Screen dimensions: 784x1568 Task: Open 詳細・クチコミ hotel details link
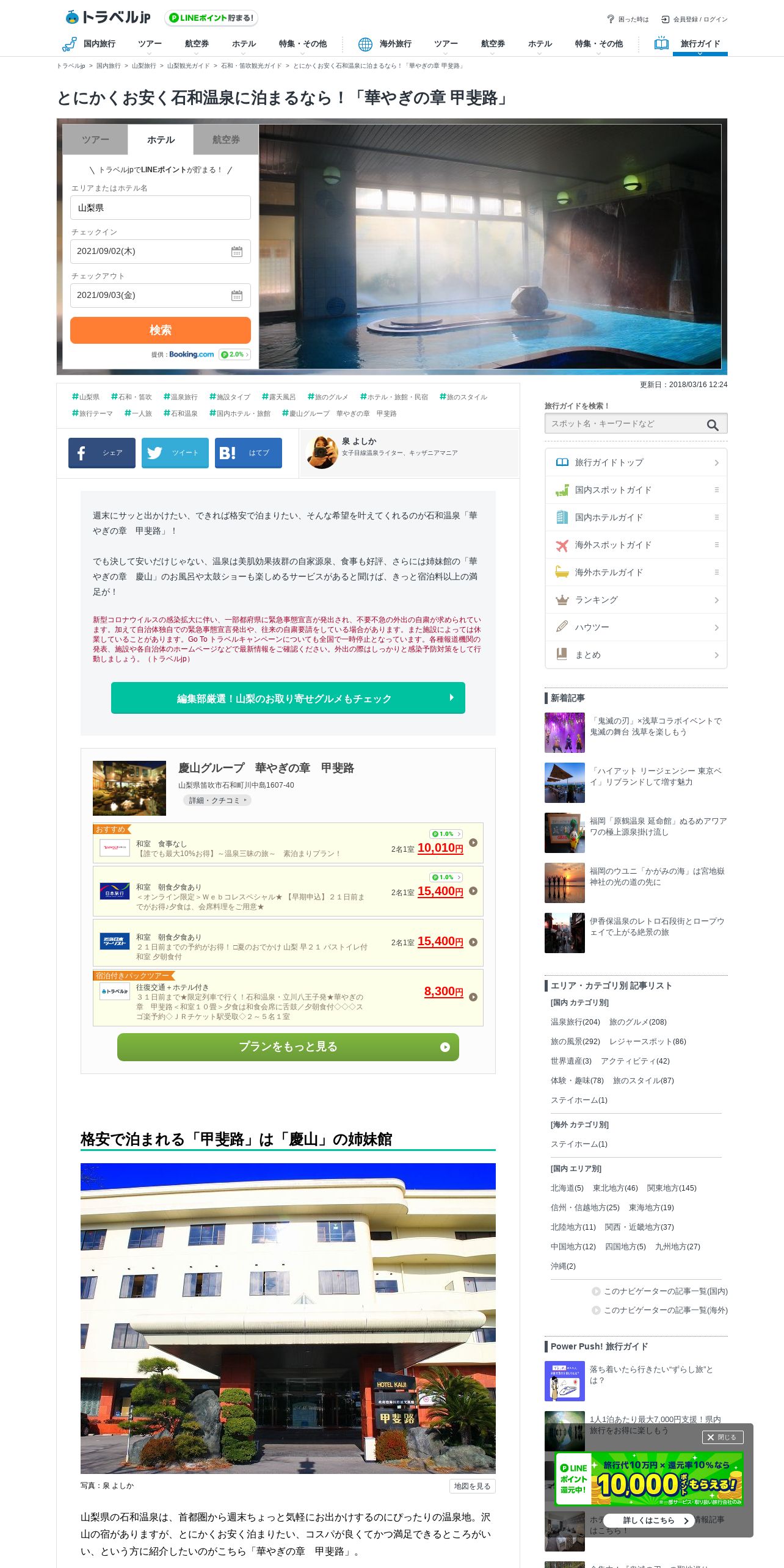(x=217, y=800)
